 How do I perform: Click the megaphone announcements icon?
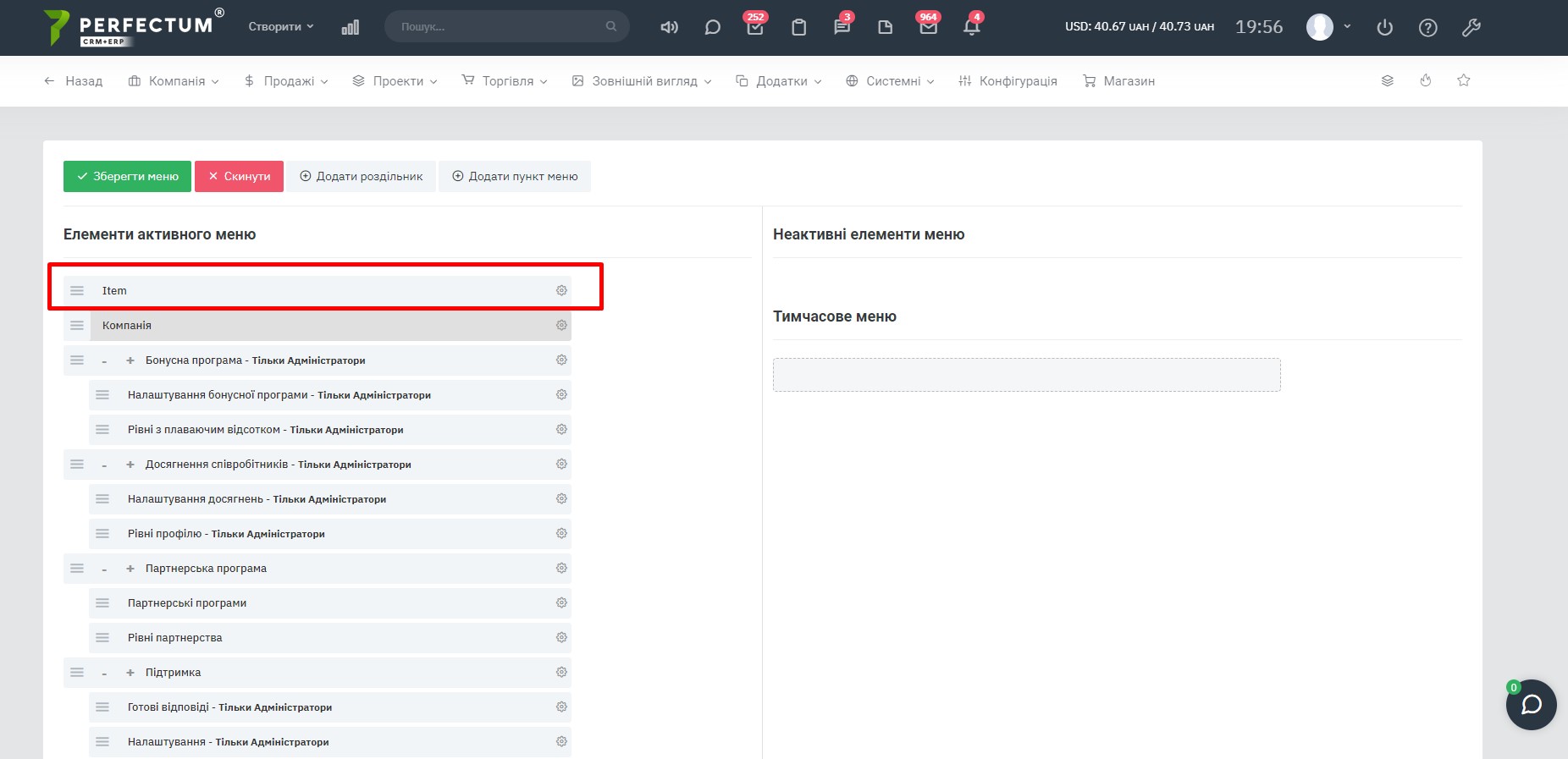pyautogui.click(x=669, y=27)
